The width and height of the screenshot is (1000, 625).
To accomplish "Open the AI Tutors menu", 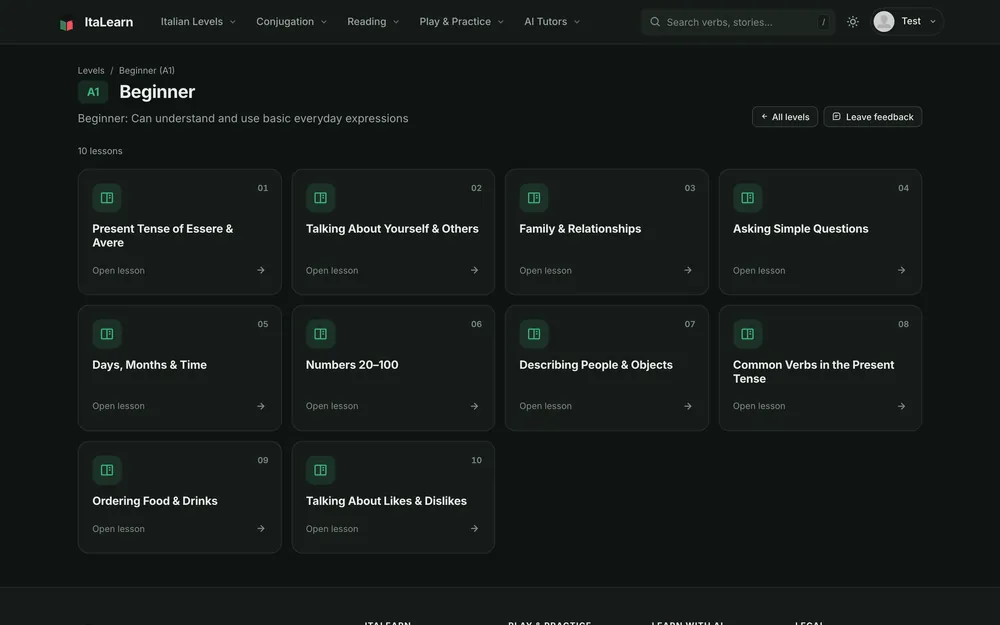I will [552, 22].
